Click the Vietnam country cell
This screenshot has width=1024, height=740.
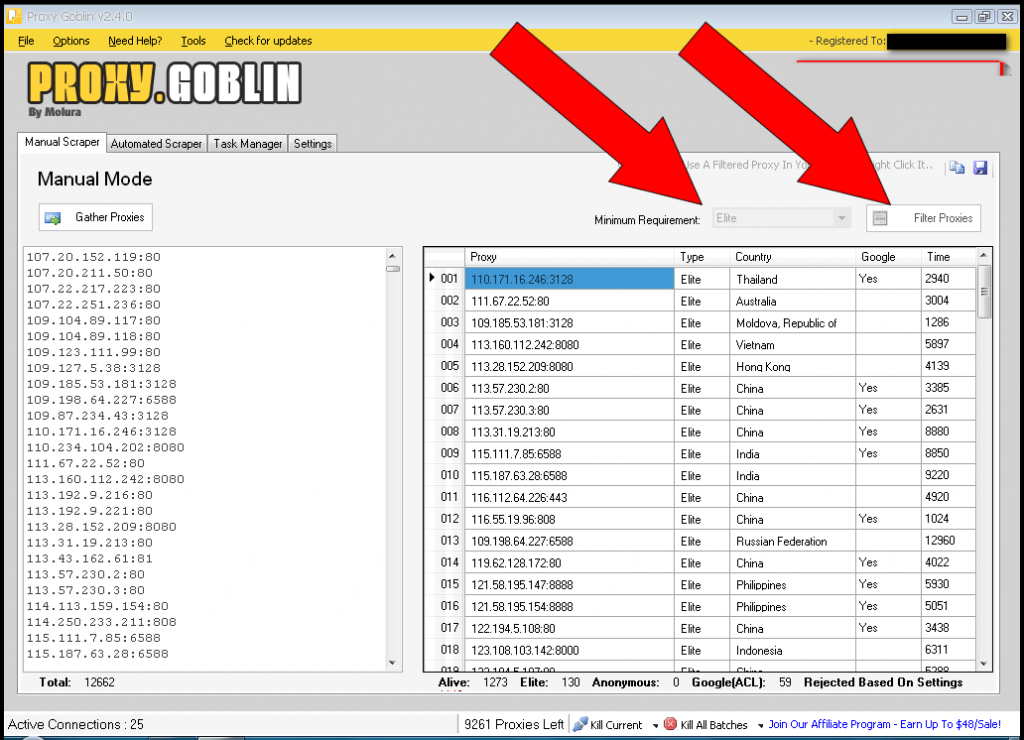coord(792,345)
